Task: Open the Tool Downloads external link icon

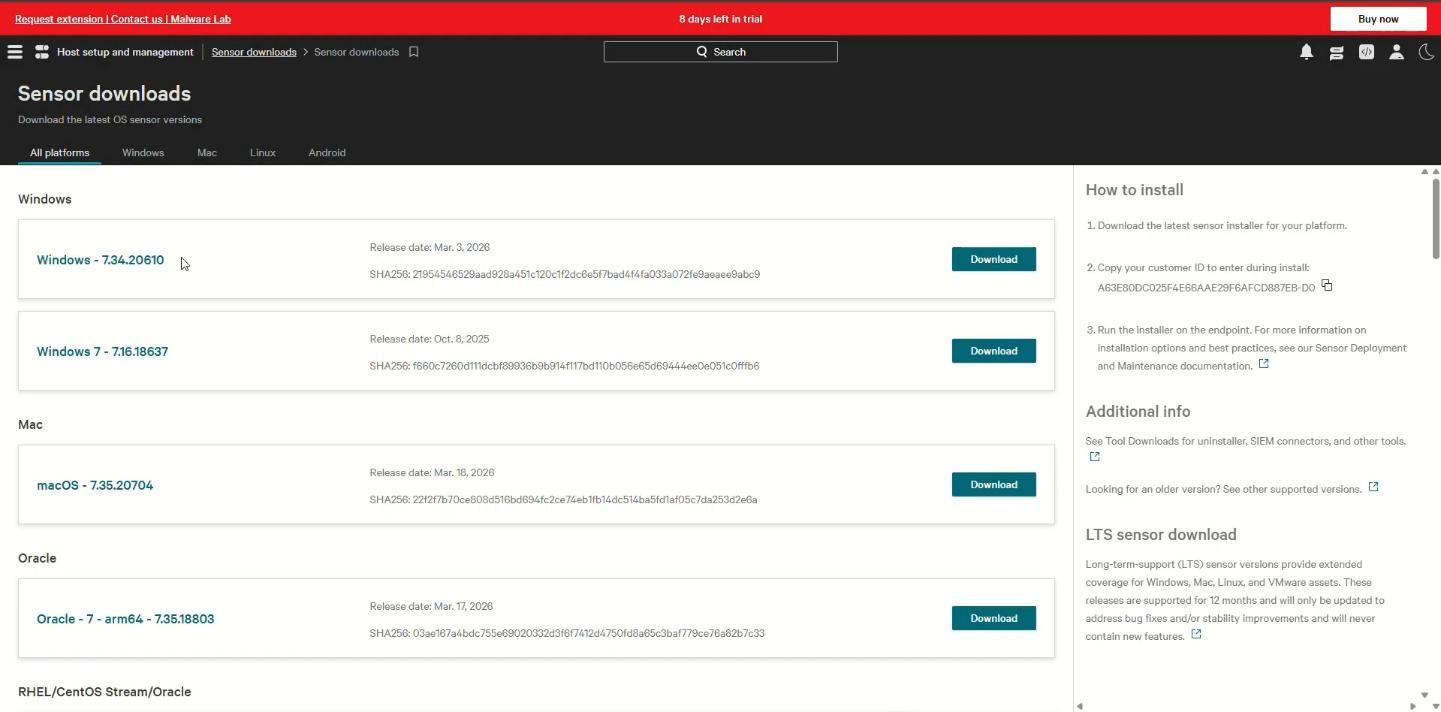Action: (1095, 457)
